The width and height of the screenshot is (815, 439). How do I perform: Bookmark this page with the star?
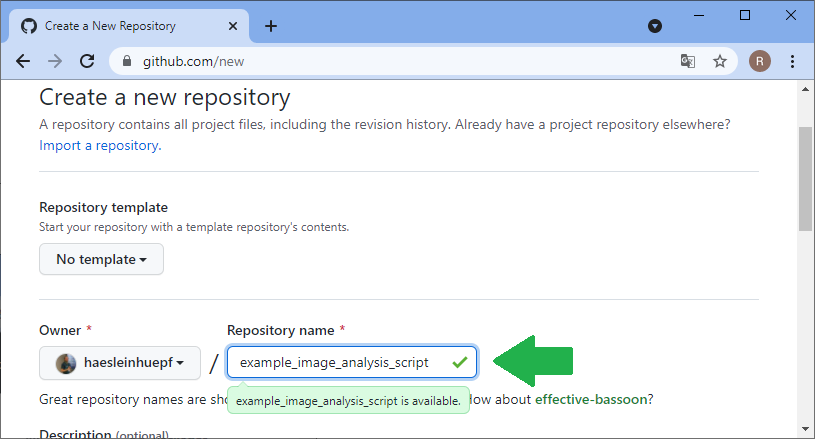pyautogui.click(x=719, y=61)
